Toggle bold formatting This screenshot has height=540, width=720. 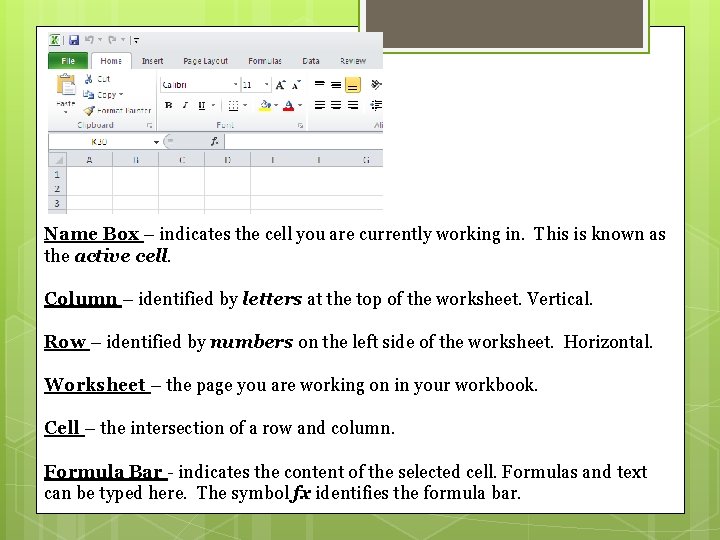(169, 106)
